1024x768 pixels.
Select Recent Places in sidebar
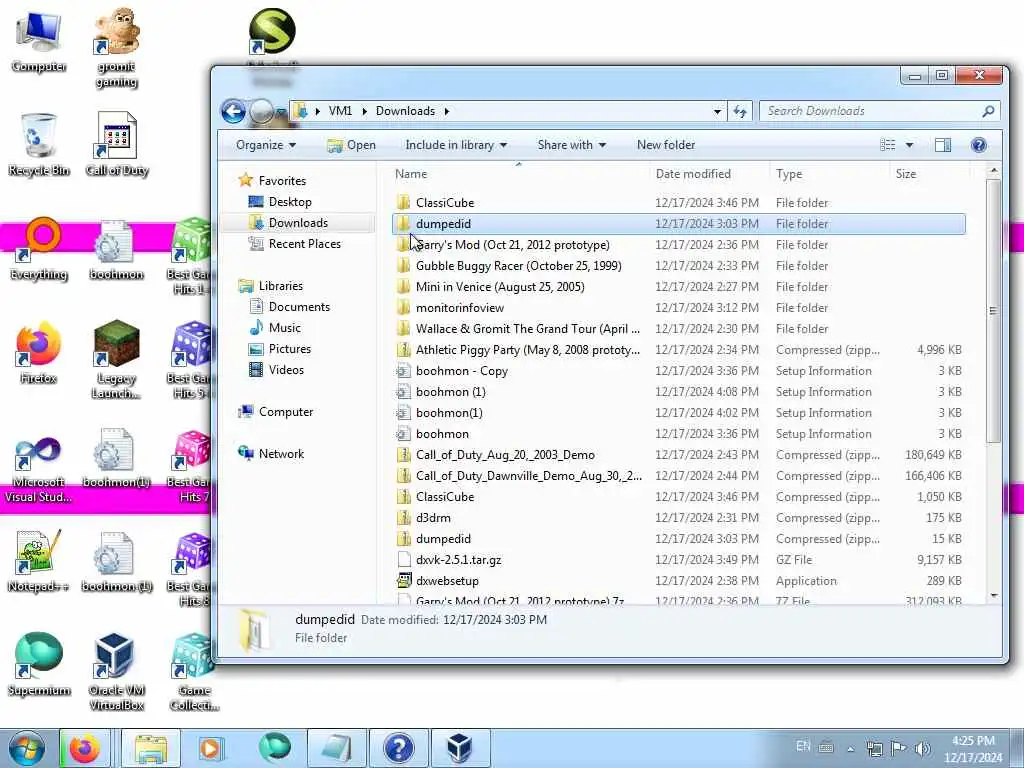point(304,244)
